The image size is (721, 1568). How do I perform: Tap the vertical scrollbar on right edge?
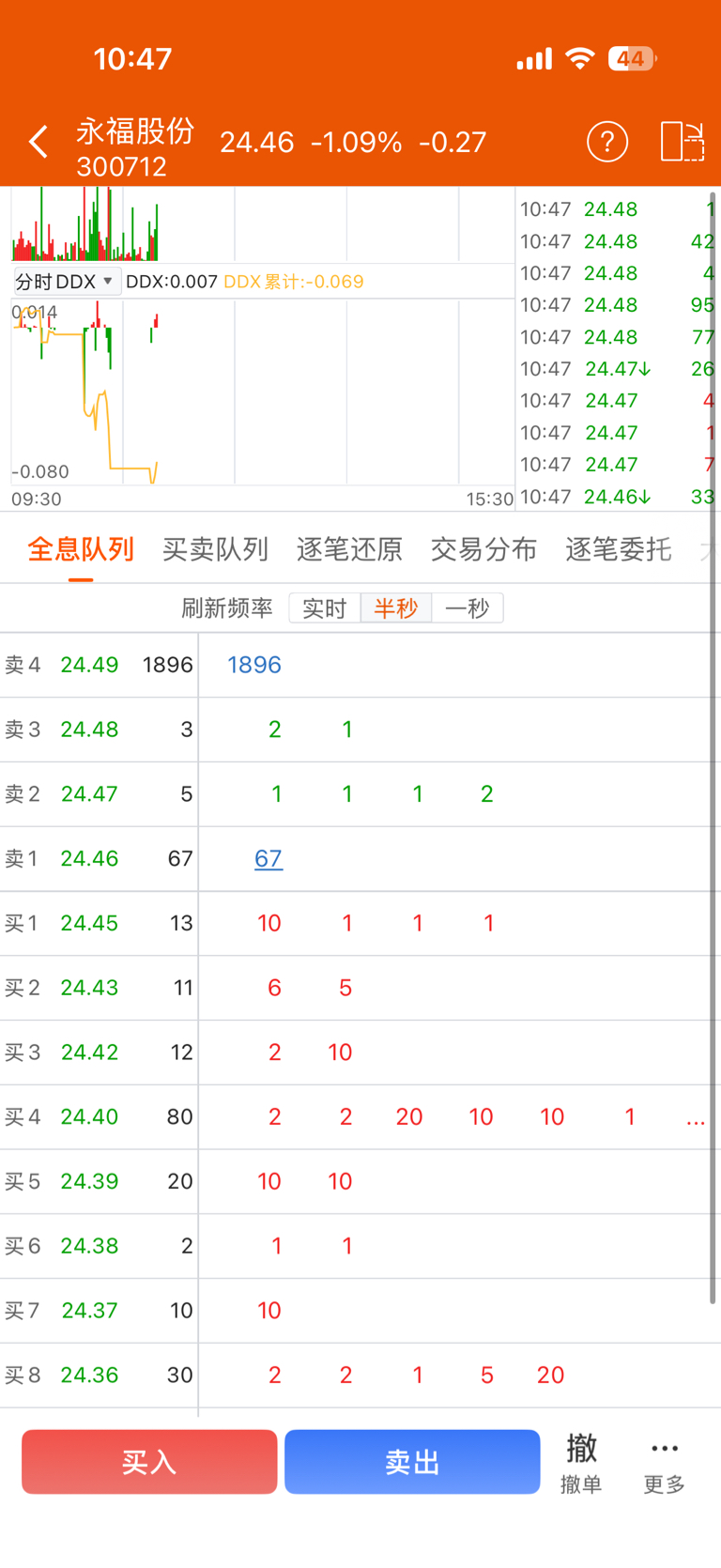pos(713,746)
